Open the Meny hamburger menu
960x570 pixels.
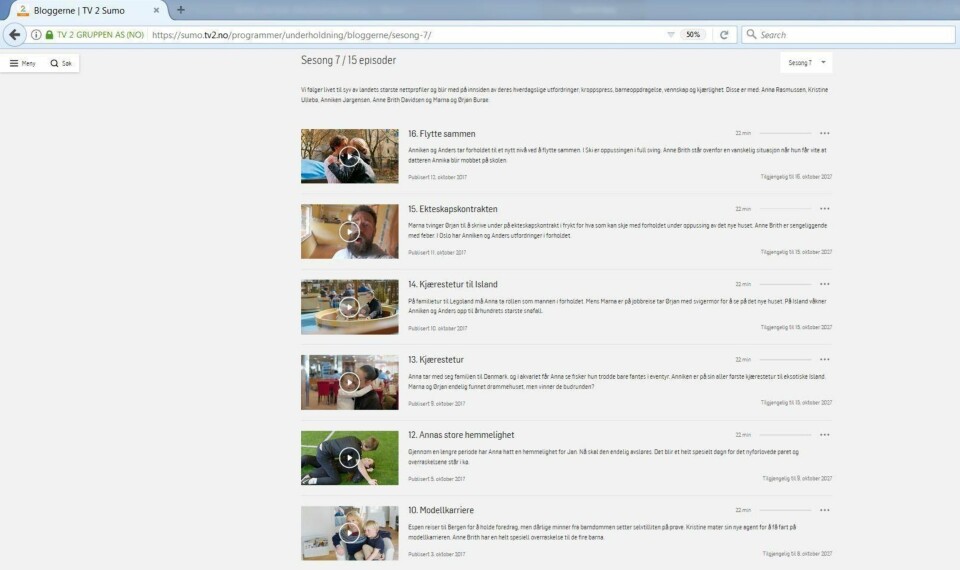[x=22, y=63]
